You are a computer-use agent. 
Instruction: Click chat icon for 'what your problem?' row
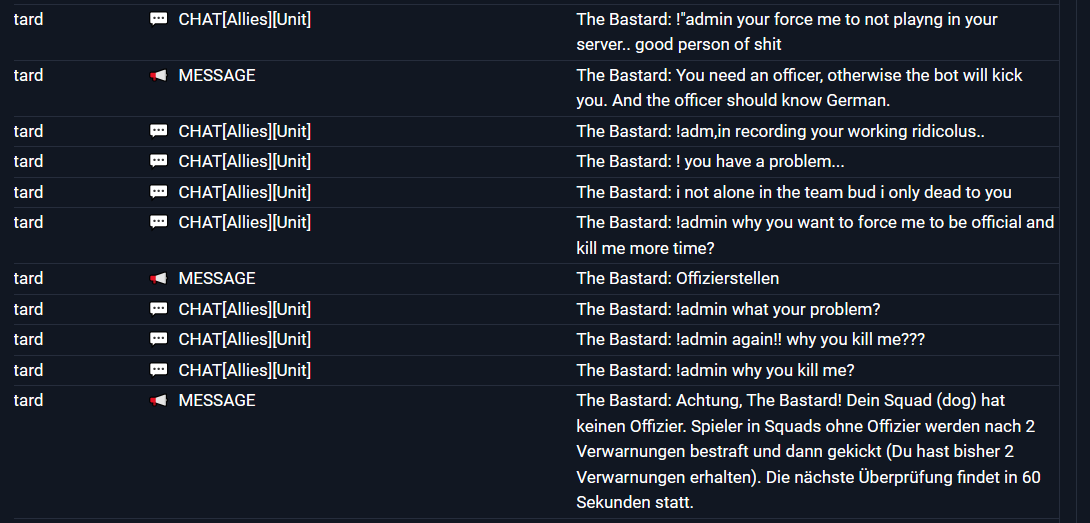[158, 309]
